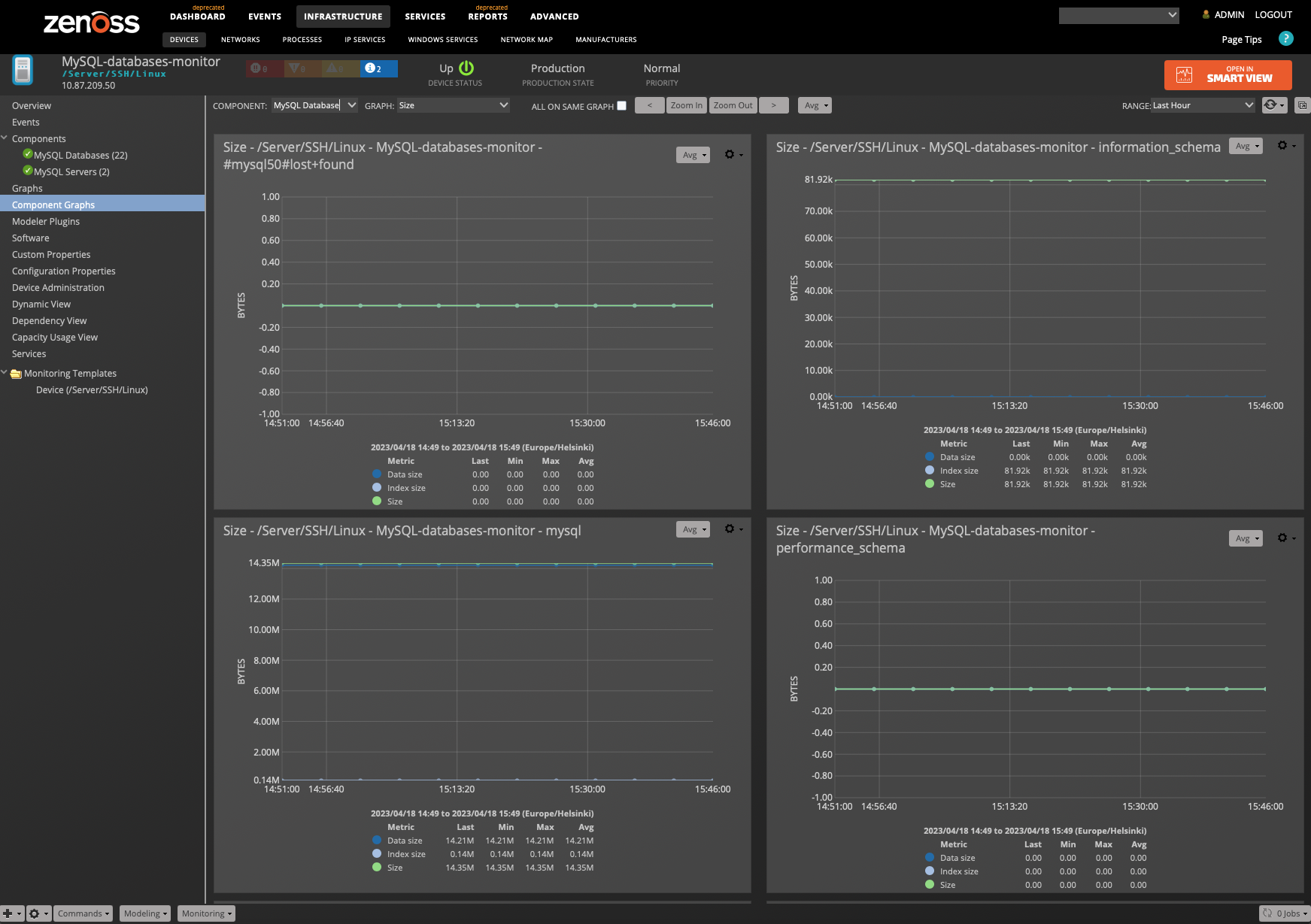Viewport: 1311px width, 924px height.
Task: Open Avg dropdown on mysql graph
Action: coord(693,529)
